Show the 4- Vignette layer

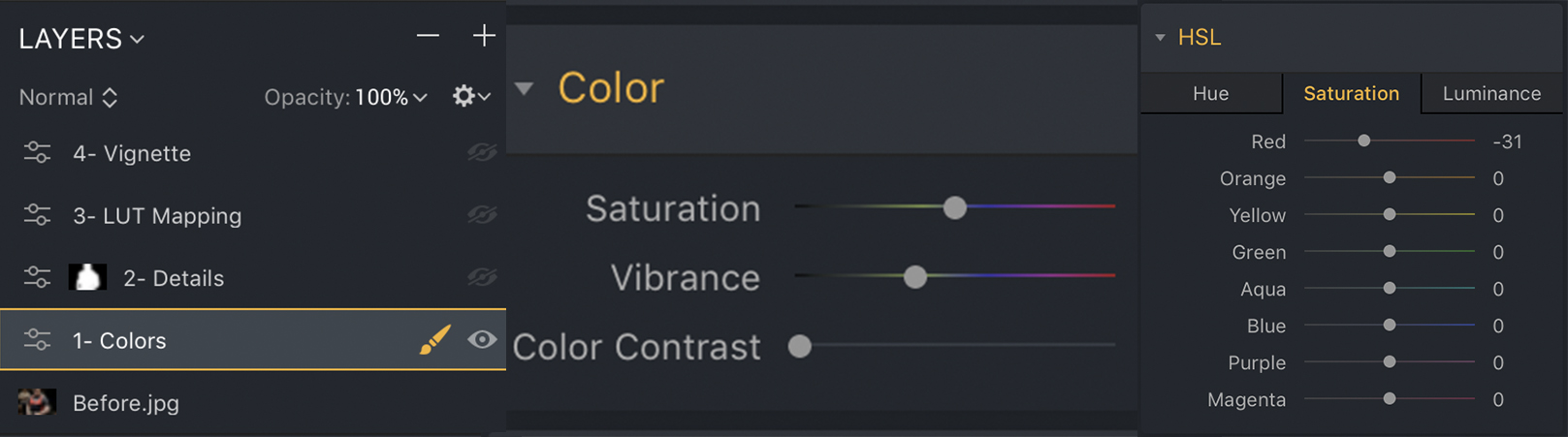click(481, 153)
